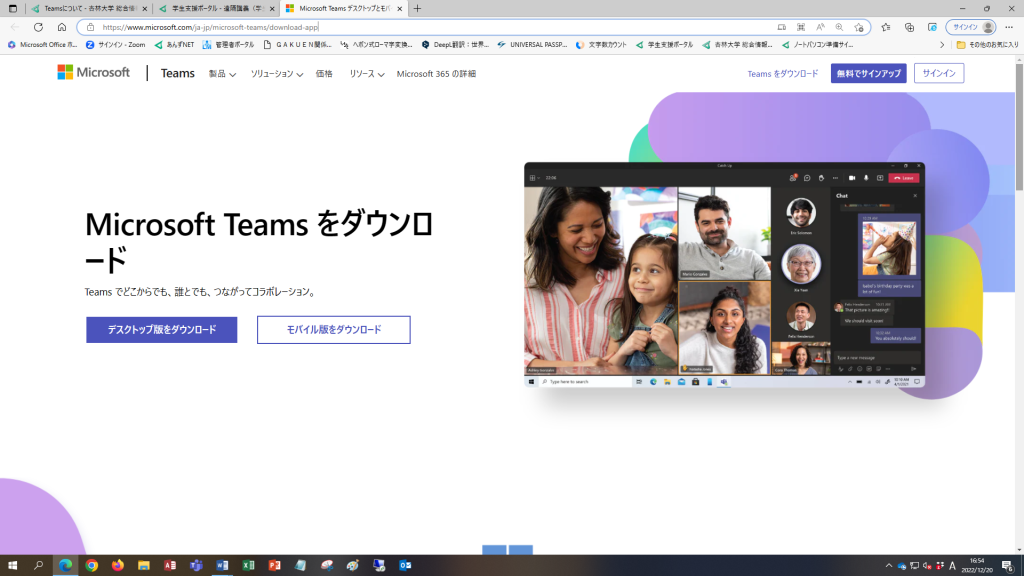Click the browser profile sign-in button
This screenshot has width=1024, height=576.
[972, 27]
